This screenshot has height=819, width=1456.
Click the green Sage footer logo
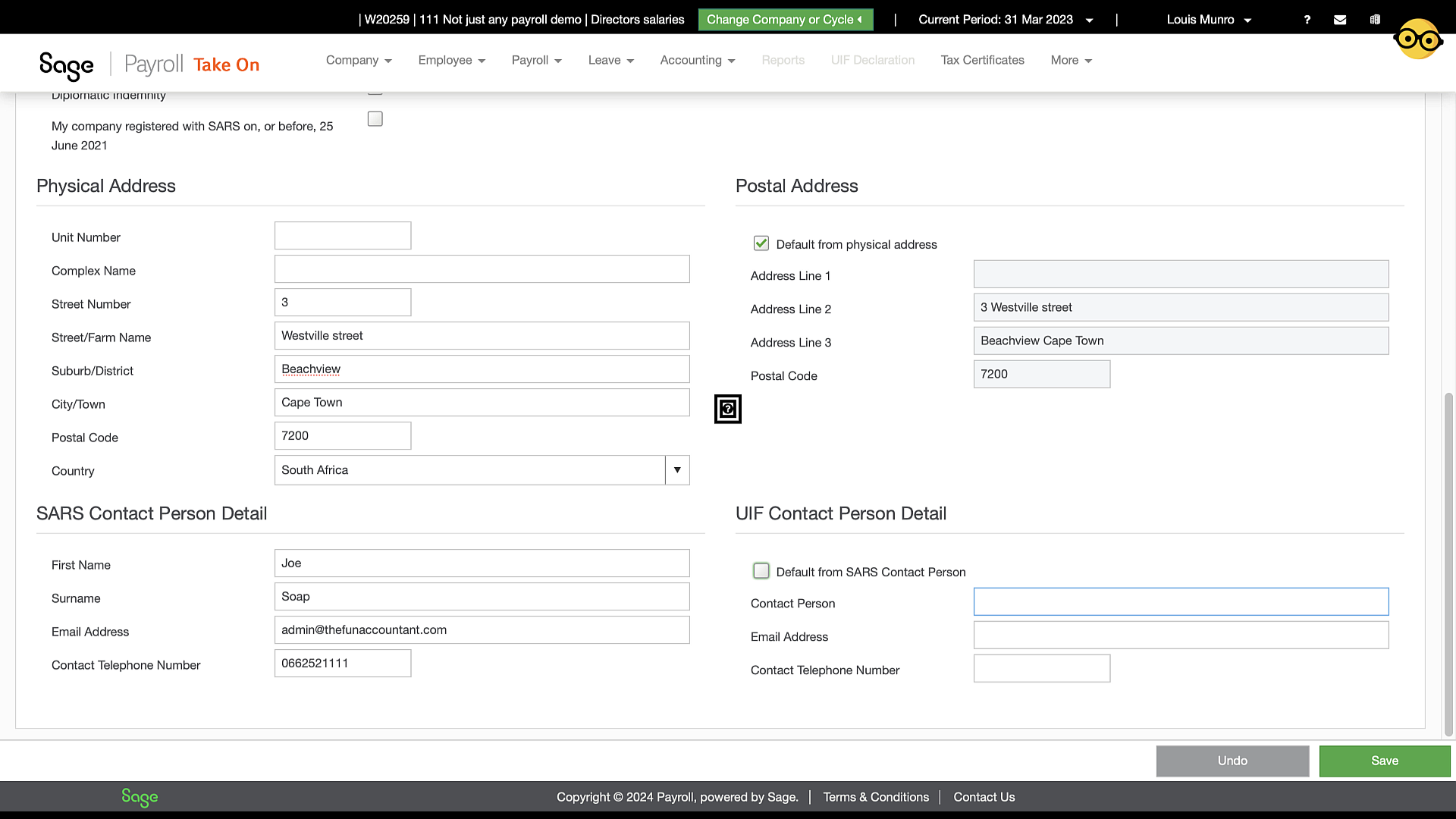coord(140,797)
